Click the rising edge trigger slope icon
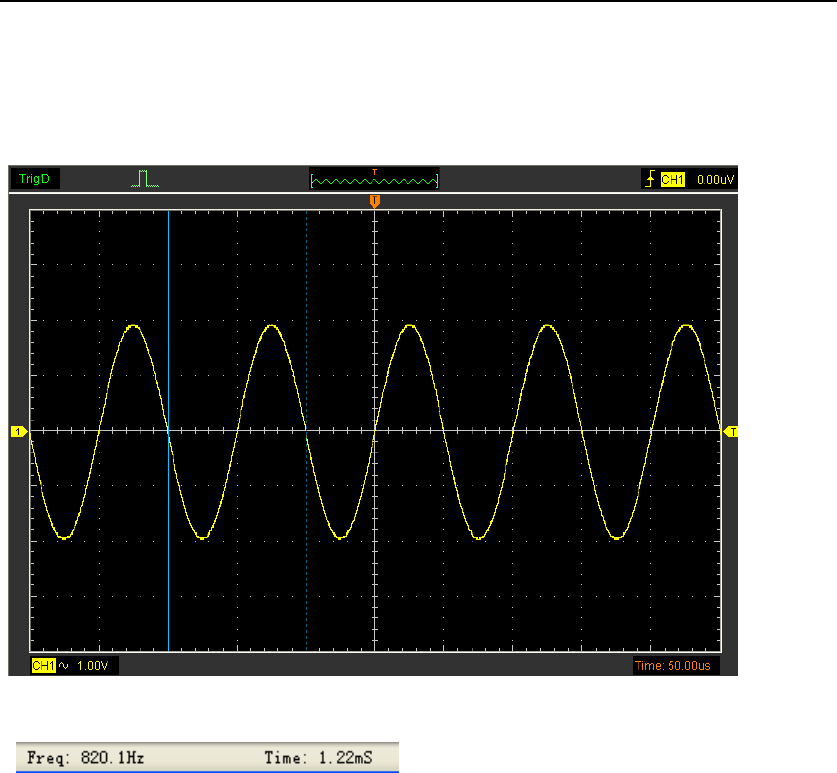Image resolution: width=837 pixels, height=773 pixels. 650,179
